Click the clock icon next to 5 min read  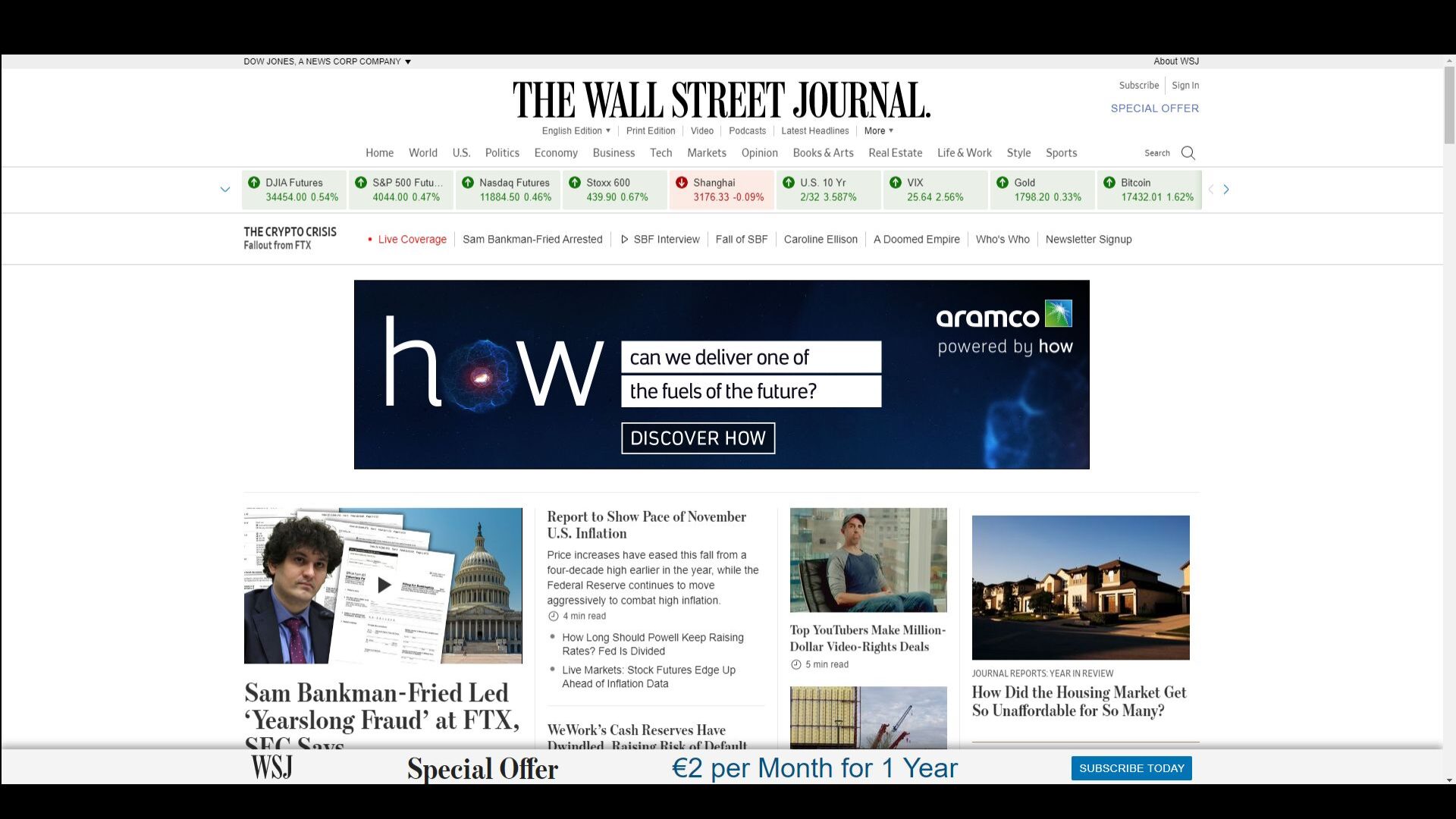795,664
